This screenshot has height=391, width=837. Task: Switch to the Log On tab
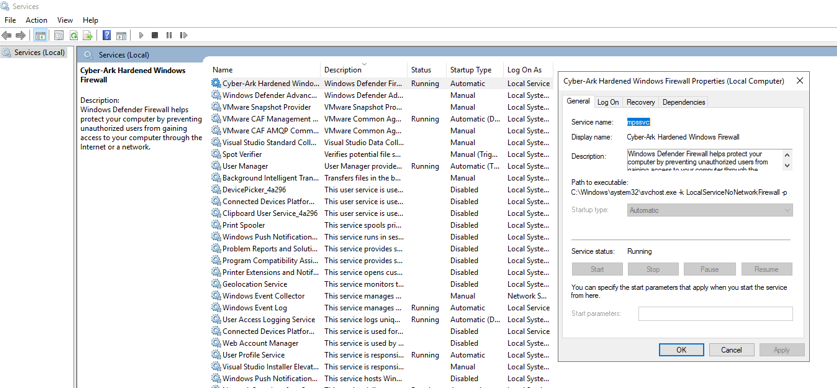(x=608, y=102)
